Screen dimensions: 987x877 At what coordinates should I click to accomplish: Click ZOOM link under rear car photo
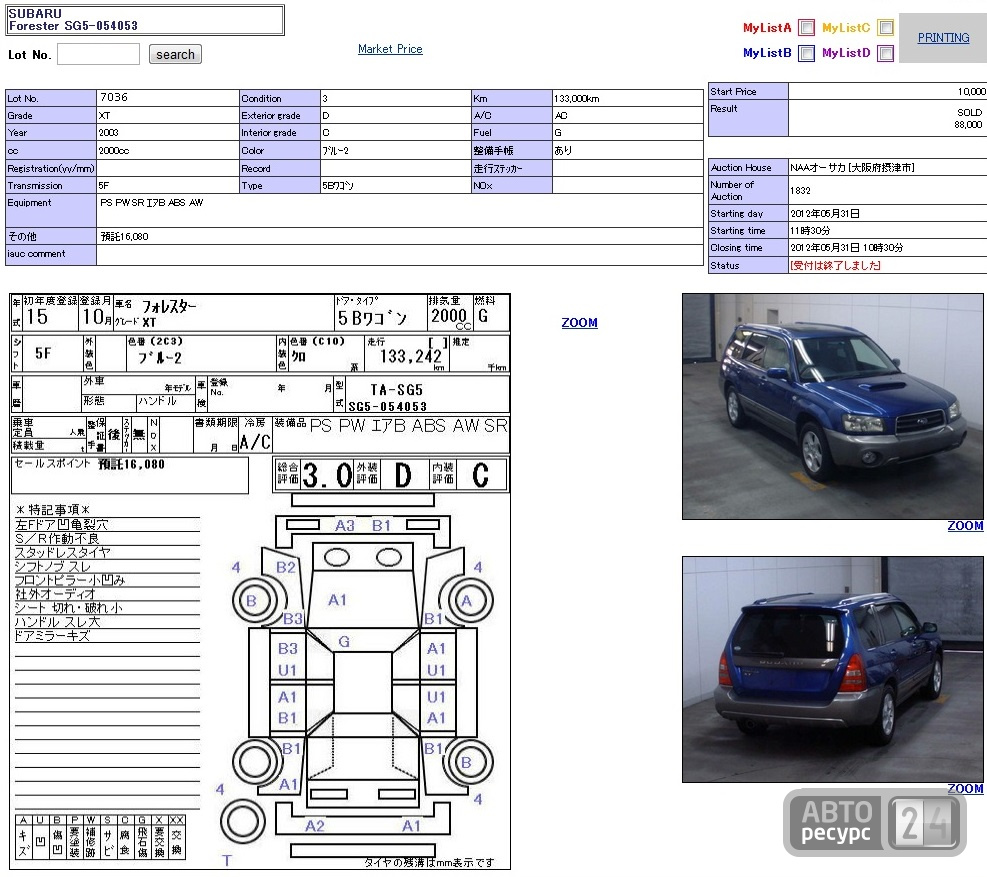click(965, 788)
